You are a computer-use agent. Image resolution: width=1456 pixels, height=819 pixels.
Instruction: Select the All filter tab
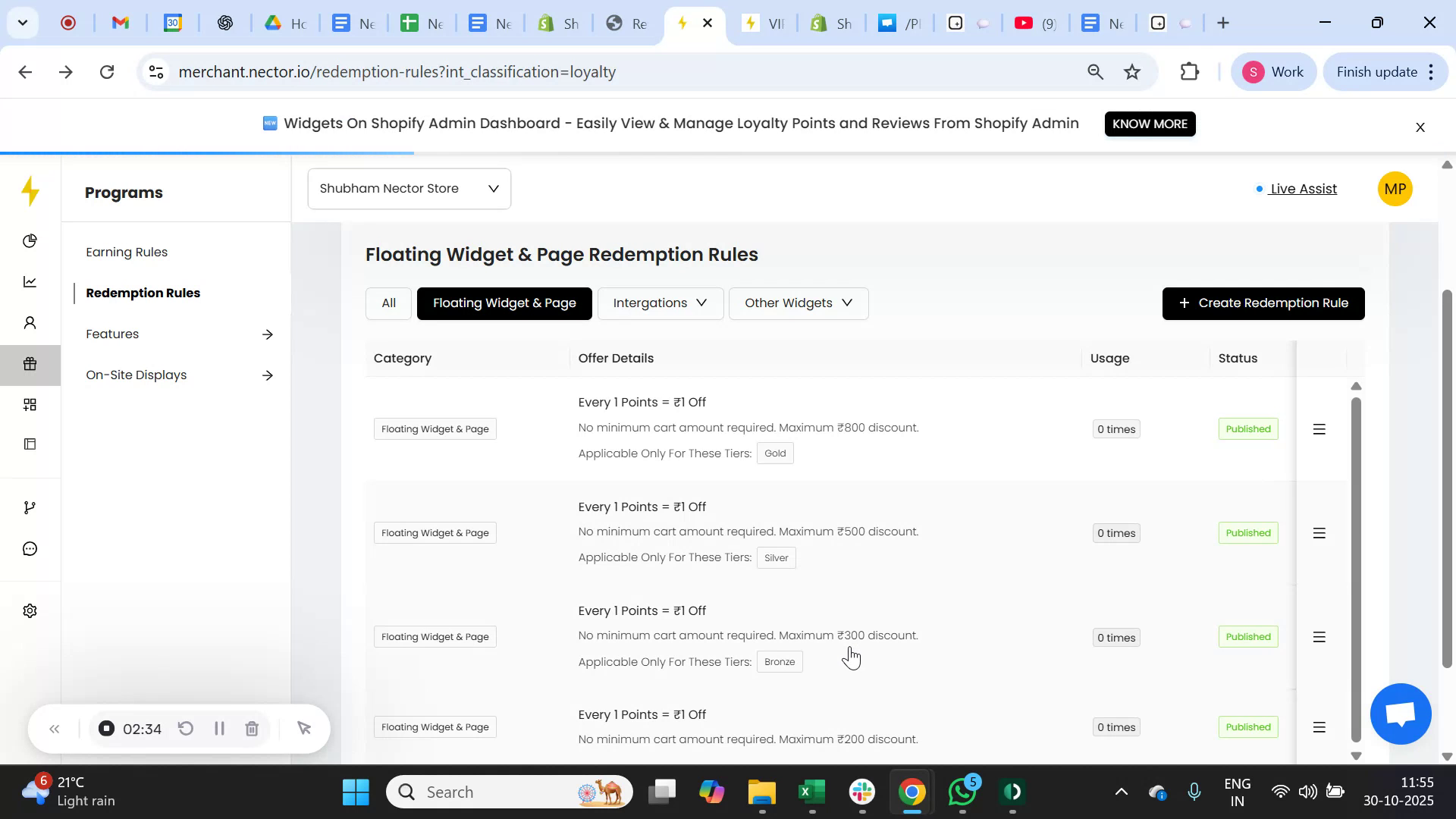pyautogui.click(x=388, y=303)
